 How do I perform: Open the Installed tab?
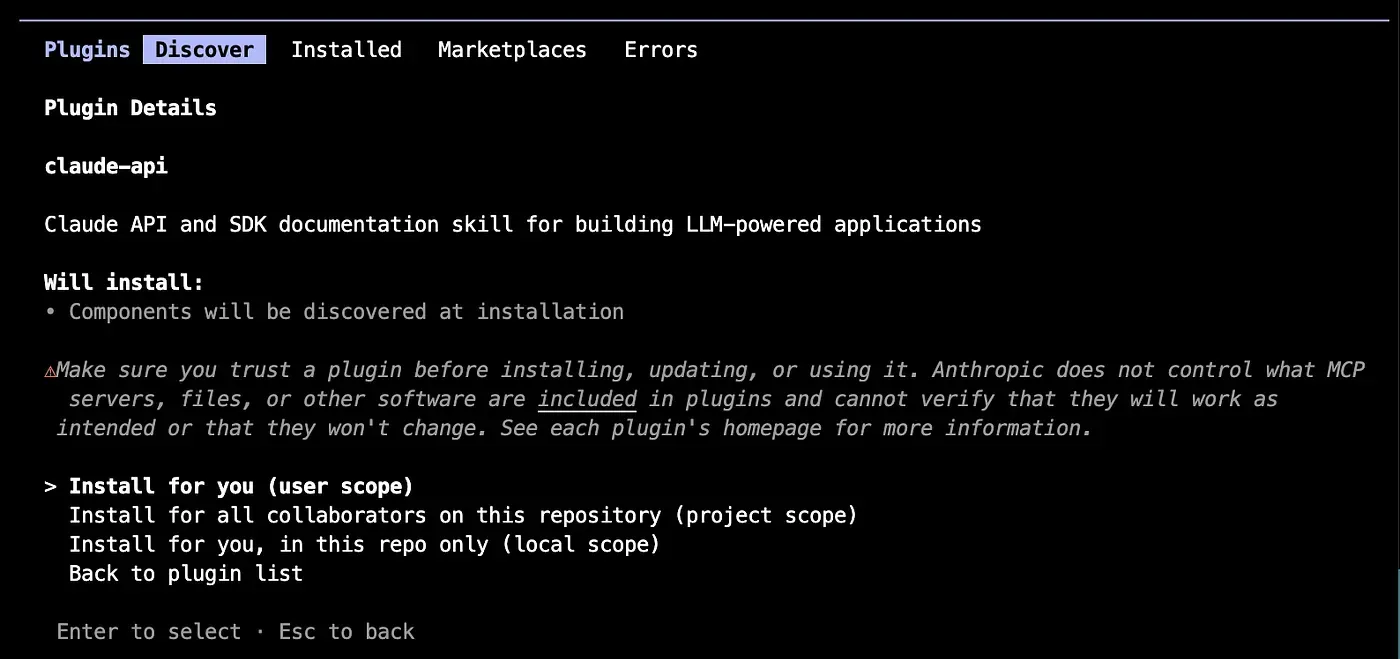[x=346, y=50]
